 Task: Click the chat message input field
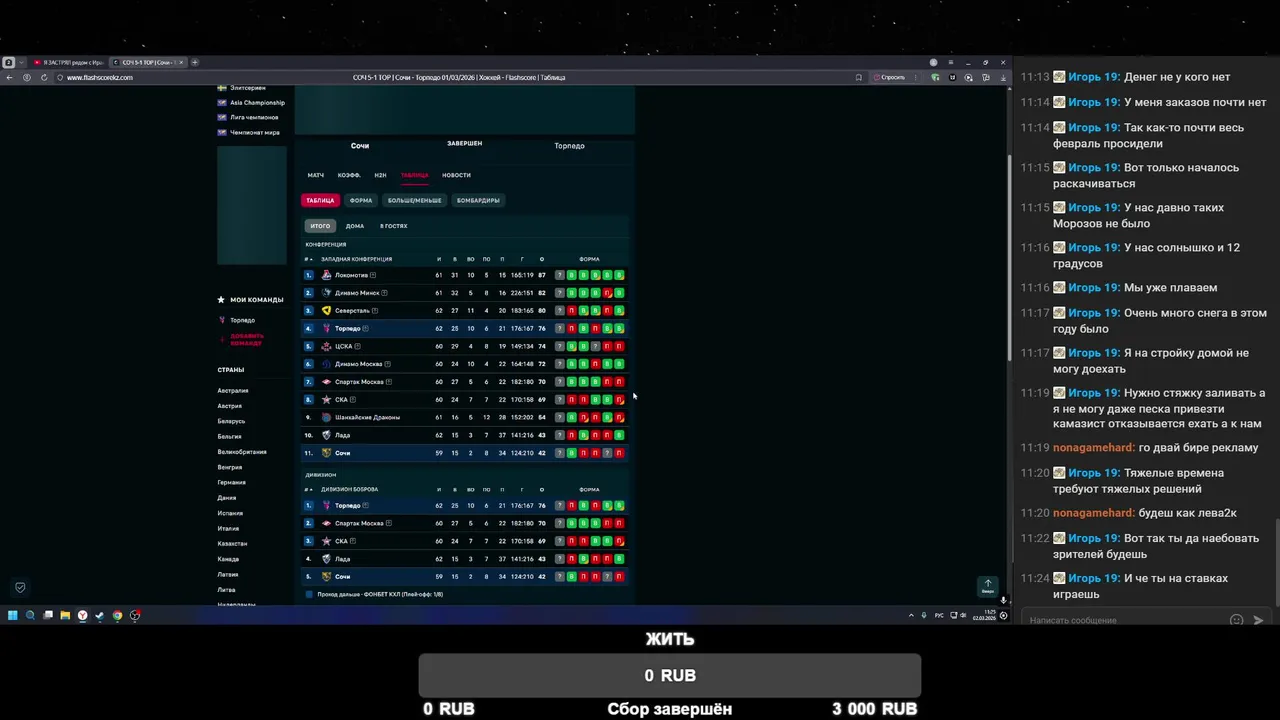coord(1125,620)
